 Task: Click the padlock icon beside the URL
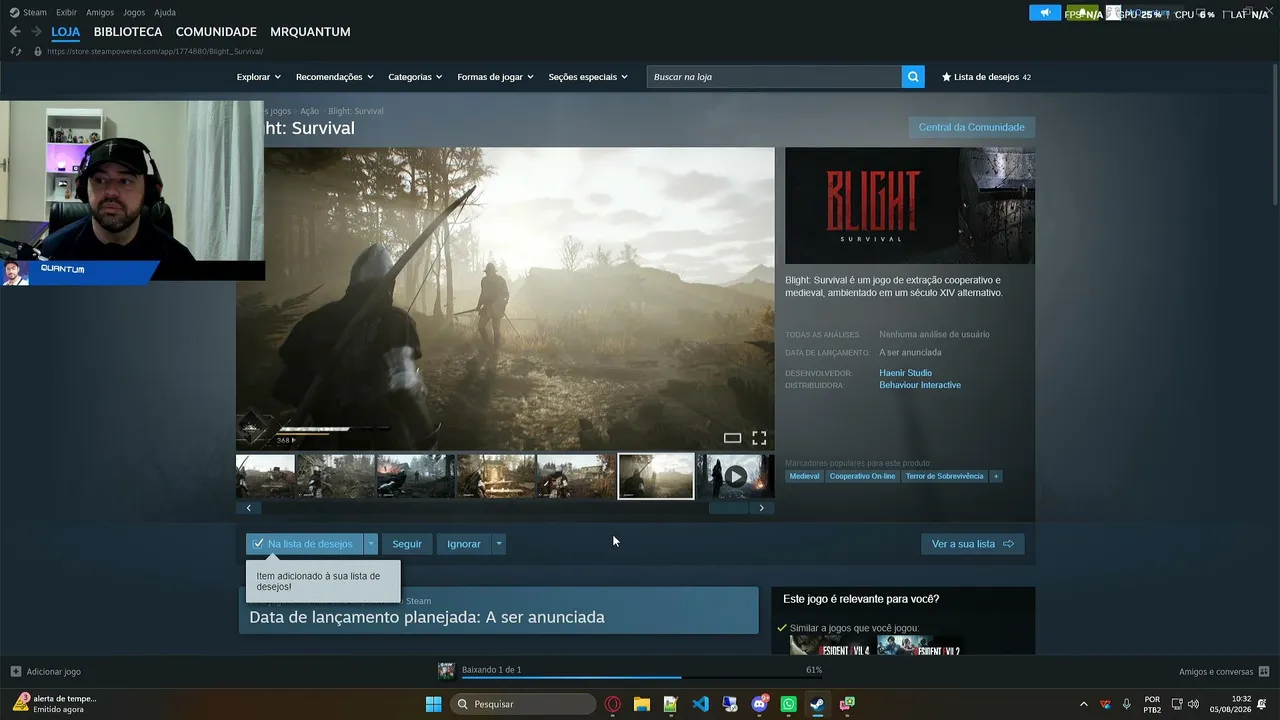(38, 51)
